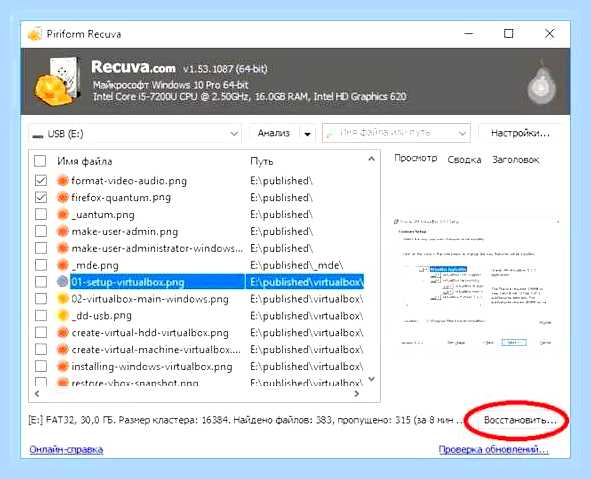Viewport: 591px width, 479px height.
Task: Click the Восстановить... recover button
Action: 520,420
